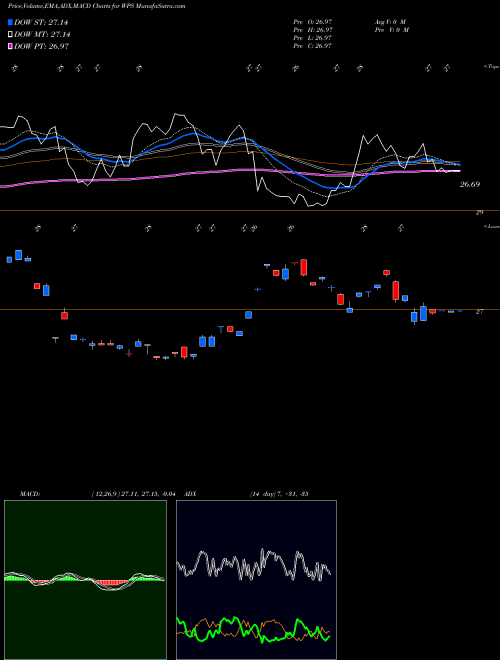Click the 'Avg V: 0 M' value
Viewport: 500px width, 660px height.
click(389, 22)
